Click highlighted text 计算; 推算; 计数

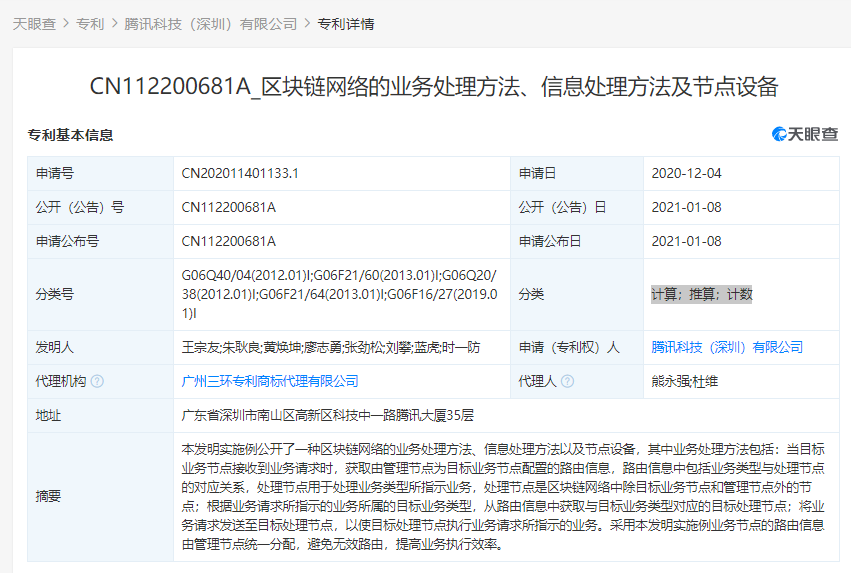click(x=702, y=294)
